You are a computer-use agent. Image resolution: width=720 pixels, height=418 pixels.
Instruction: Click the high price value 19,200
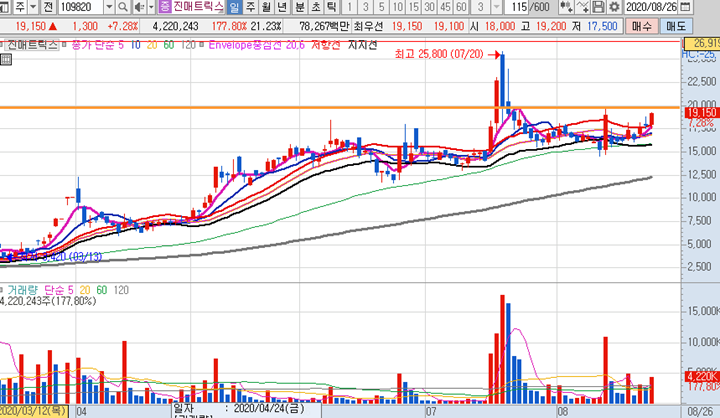pos(551,26)
